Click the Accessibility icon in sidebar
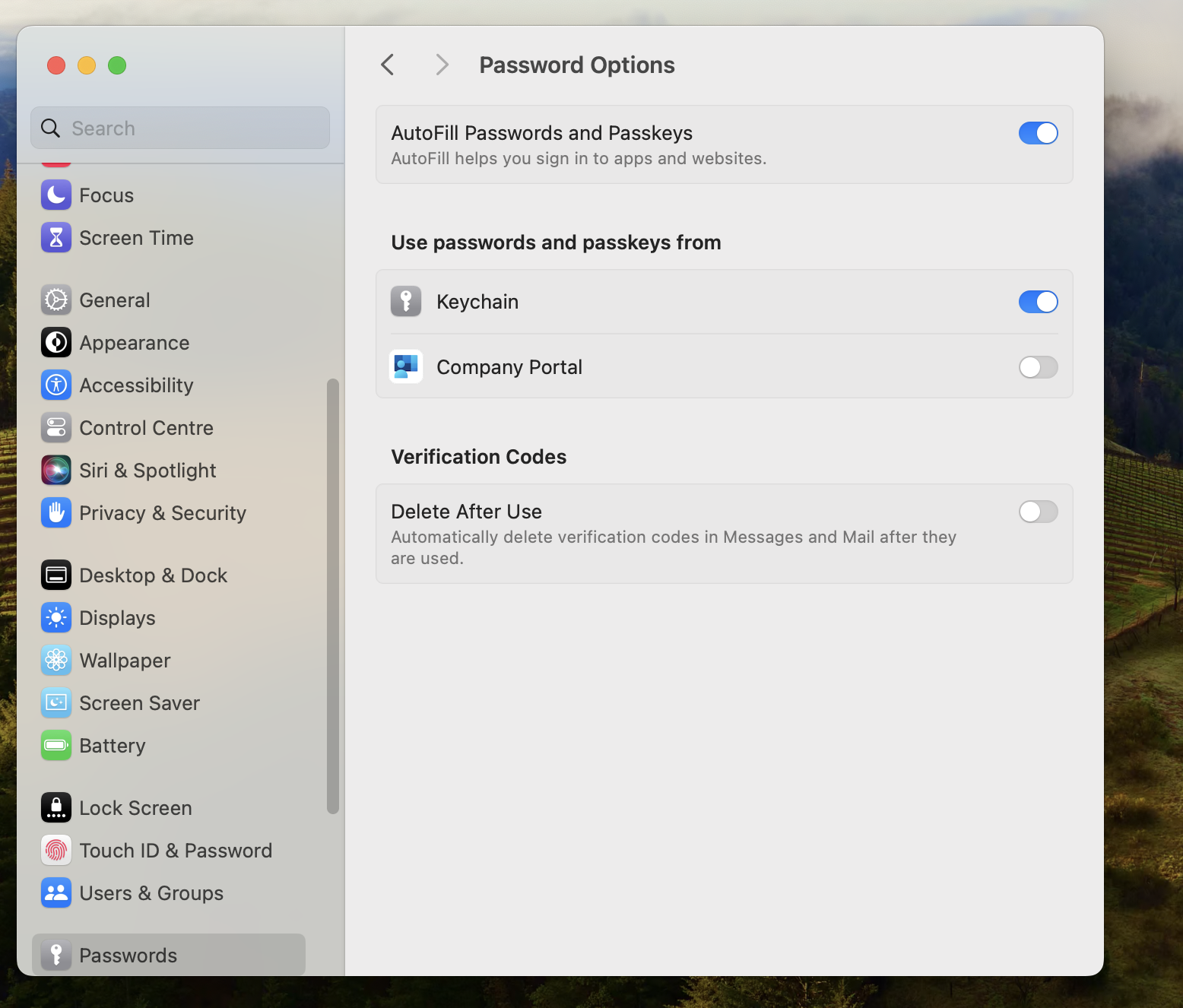This screenshot has height=1008, width=1183. (x=56, y=385)
